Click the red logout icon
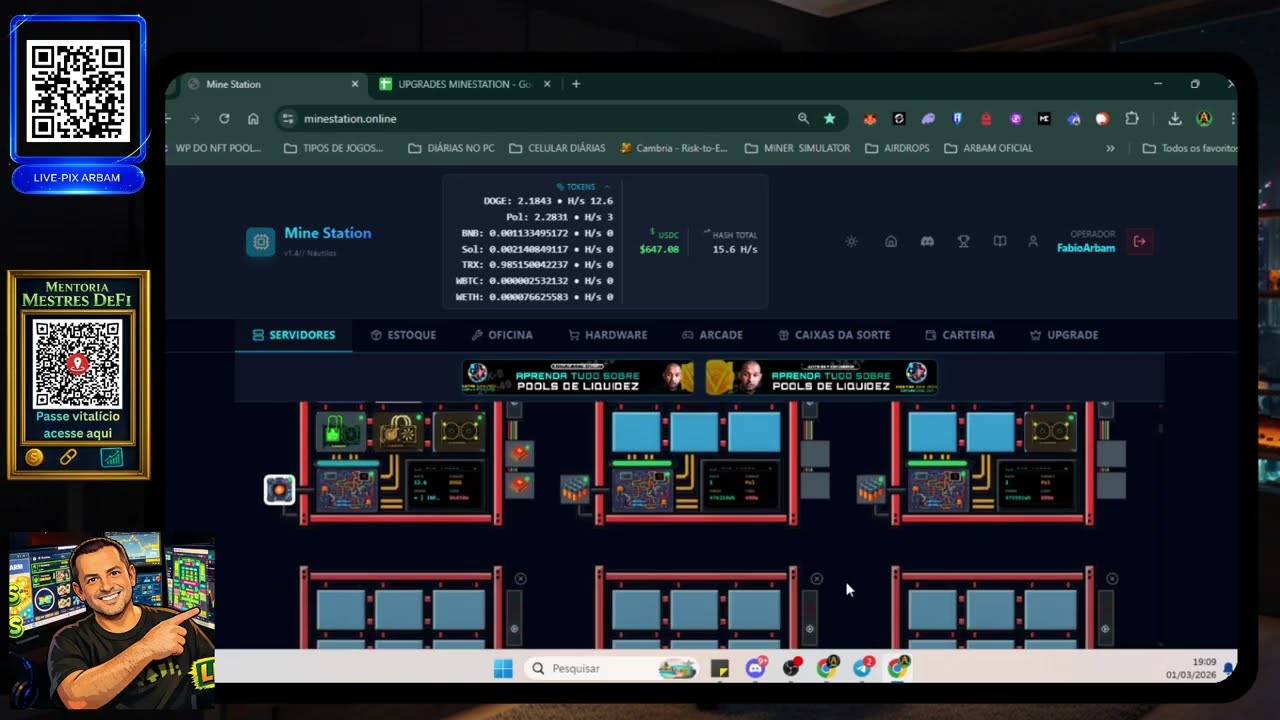This screenshot has width=1280, height=720. [1139, 241]
